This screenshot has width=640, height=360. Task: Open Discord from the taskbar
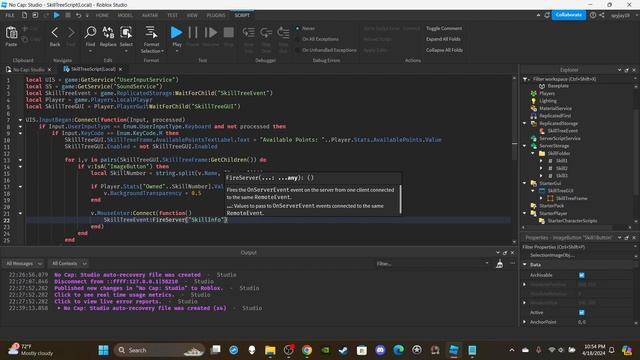tap(380, 350)
